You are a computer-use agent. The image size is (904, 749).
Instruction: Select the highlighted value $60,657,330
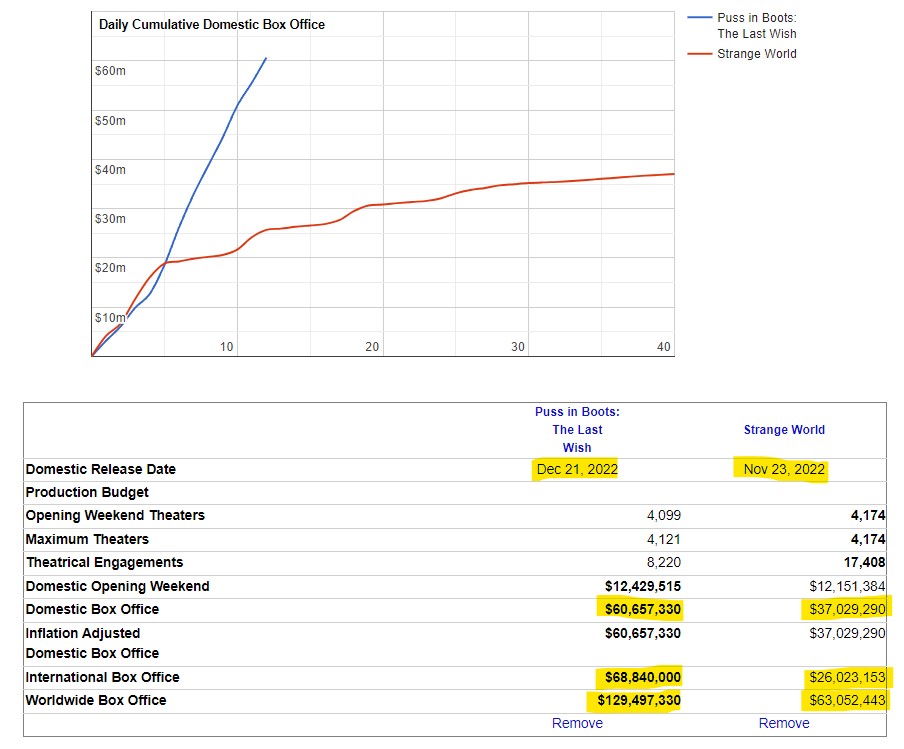[643, 609]
